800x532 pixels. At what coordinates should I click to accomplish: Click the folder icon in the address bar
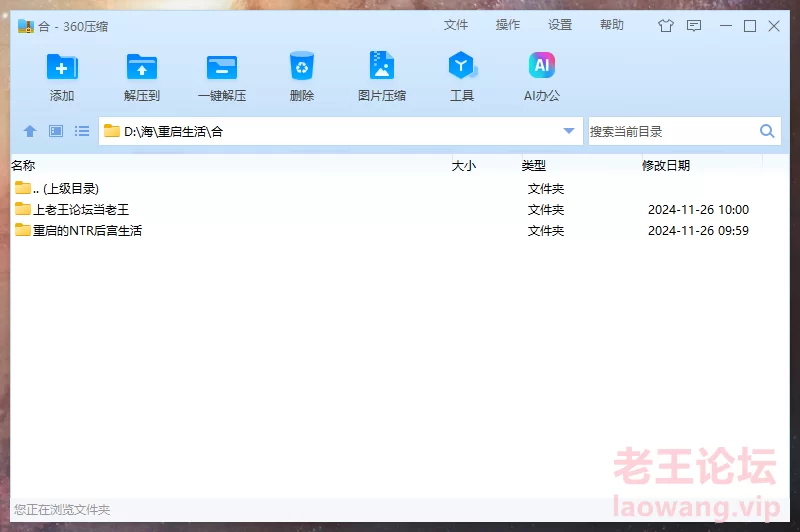click(x=112, y=131)
